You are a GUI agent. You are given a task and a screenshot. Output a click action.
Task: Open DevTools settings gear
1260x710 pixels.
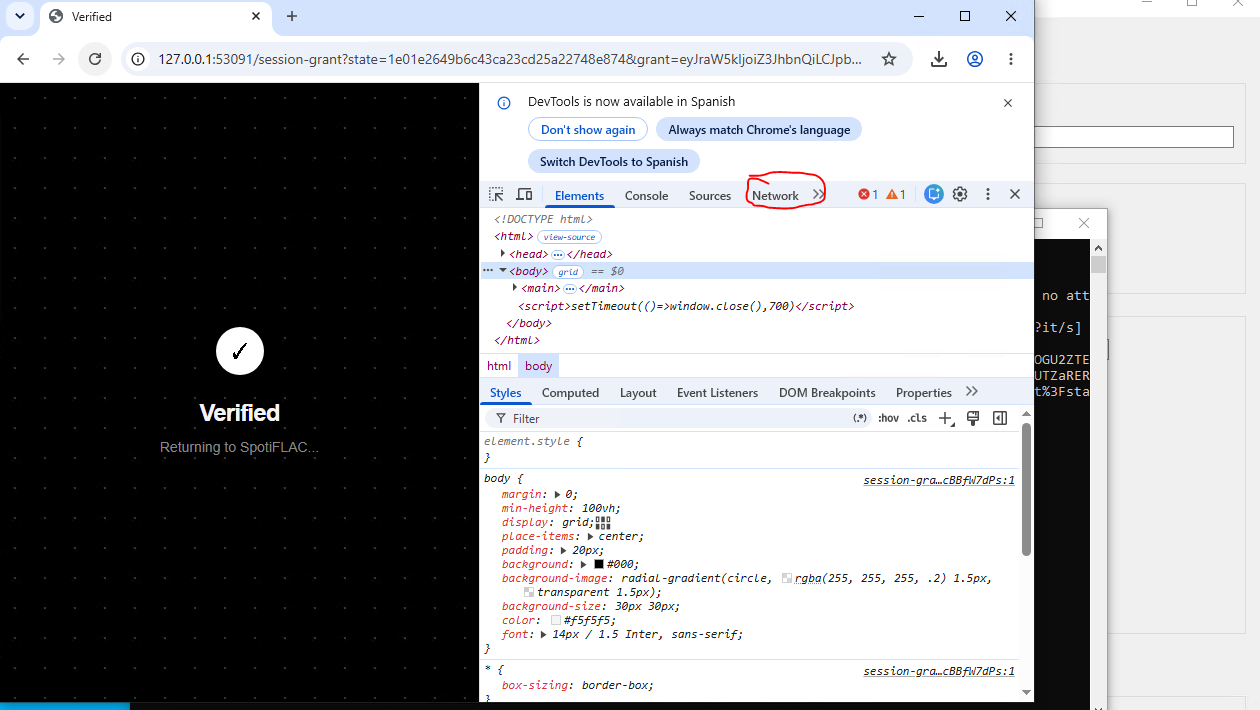pos(960,194)
